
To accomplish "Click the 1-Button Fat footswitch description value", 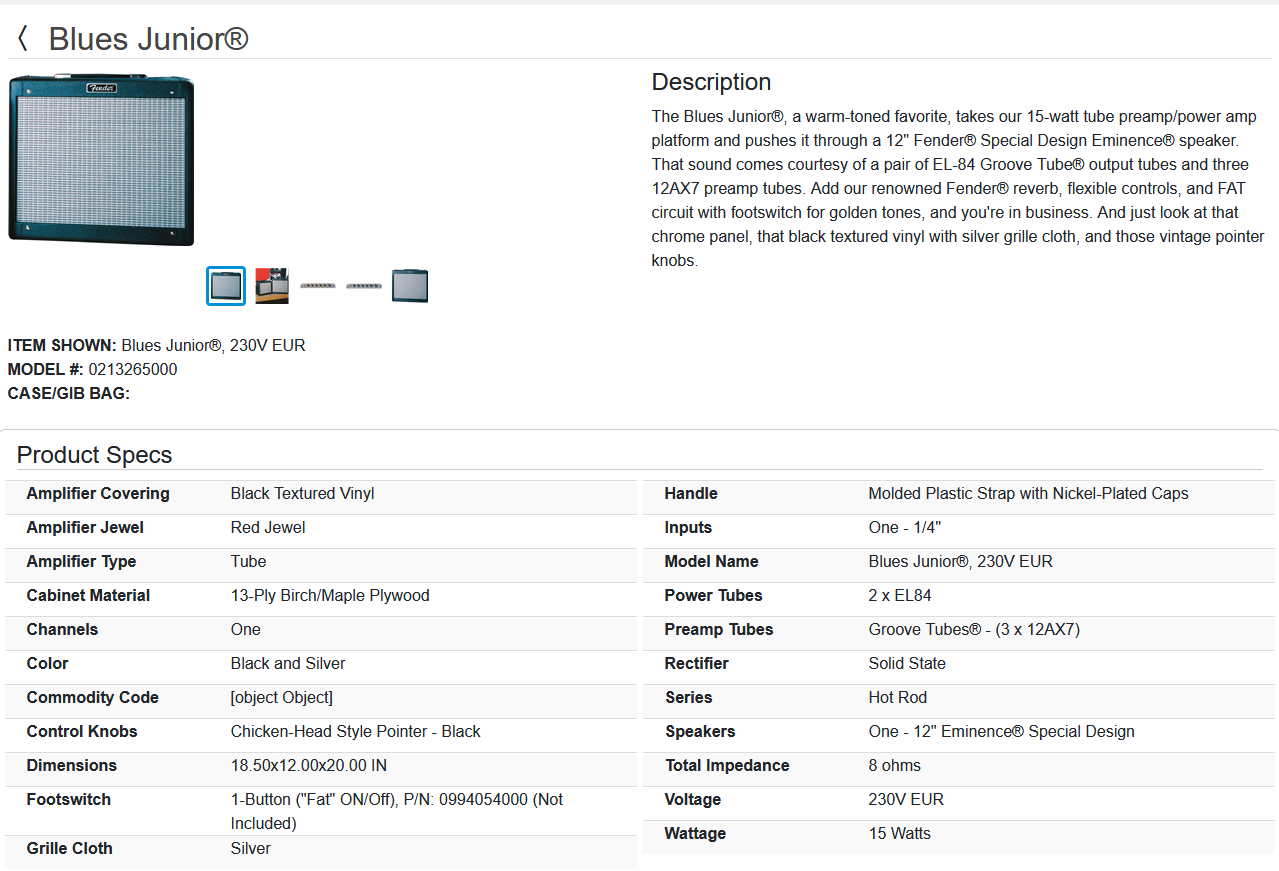I will [x=397, y=811].
